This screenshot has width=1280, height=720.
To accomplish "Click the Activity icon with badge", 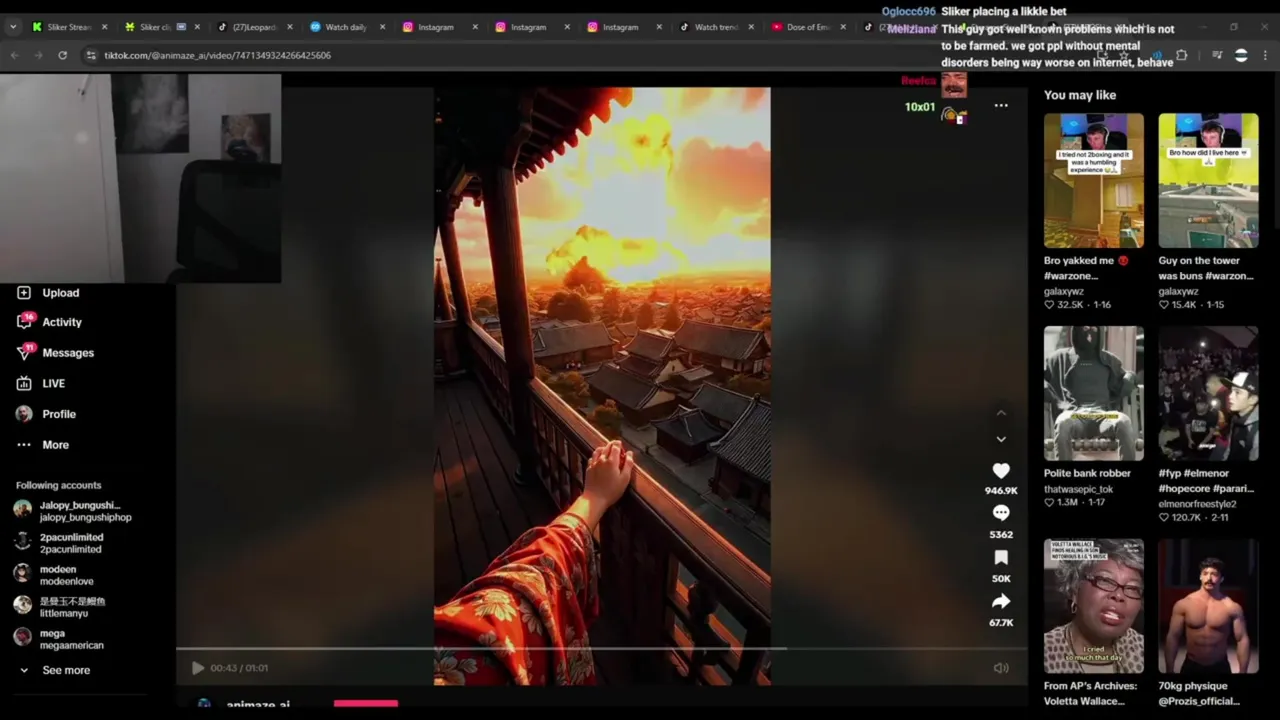I will [x=24, y=322].
